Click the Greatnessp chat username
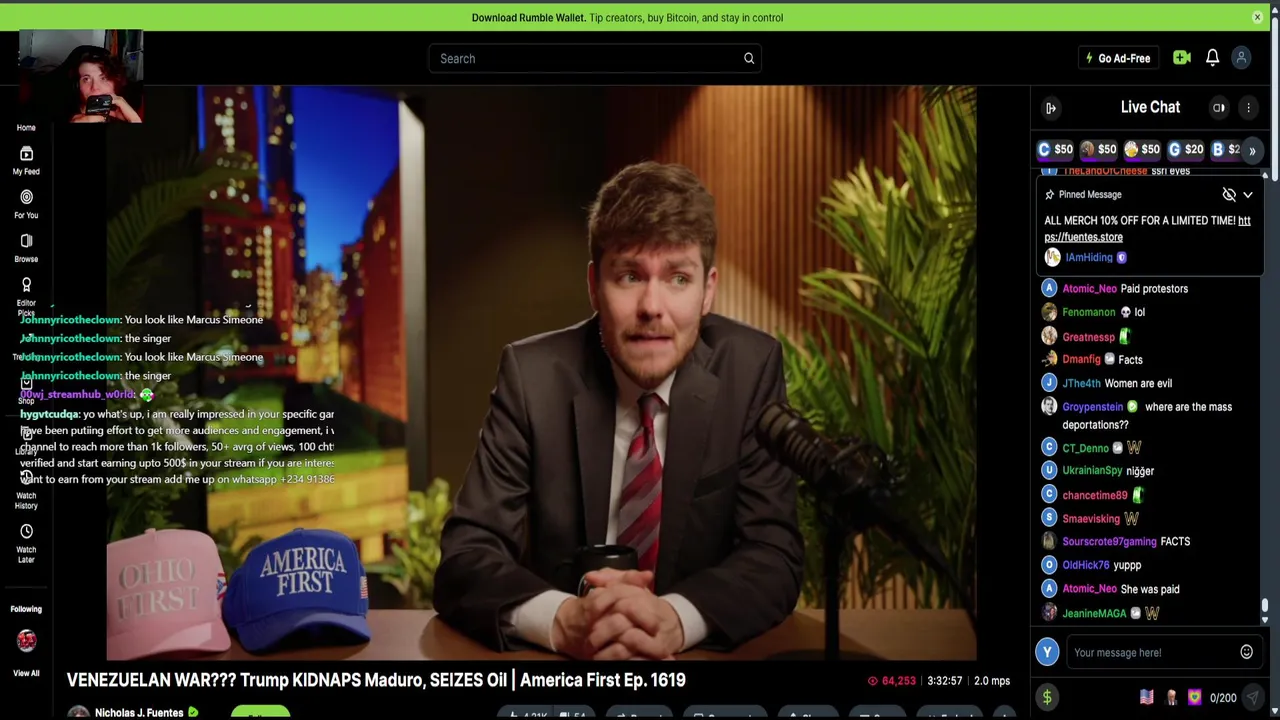This screenshot has width=1280, height=720. pyautogui.click(x=1088, y=337)
